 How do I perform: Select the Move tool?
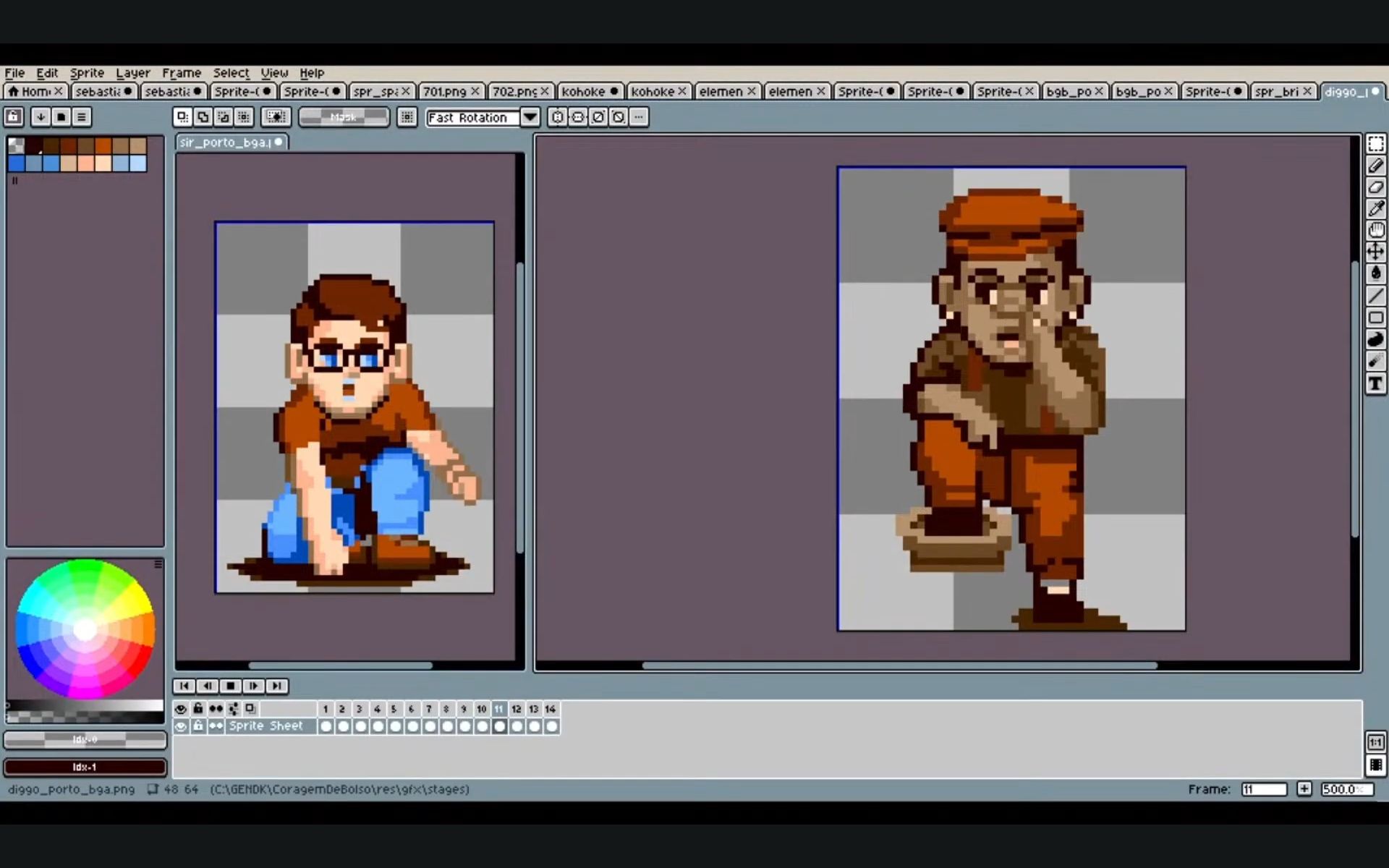pyautogui.click(x=1375, y=252)
